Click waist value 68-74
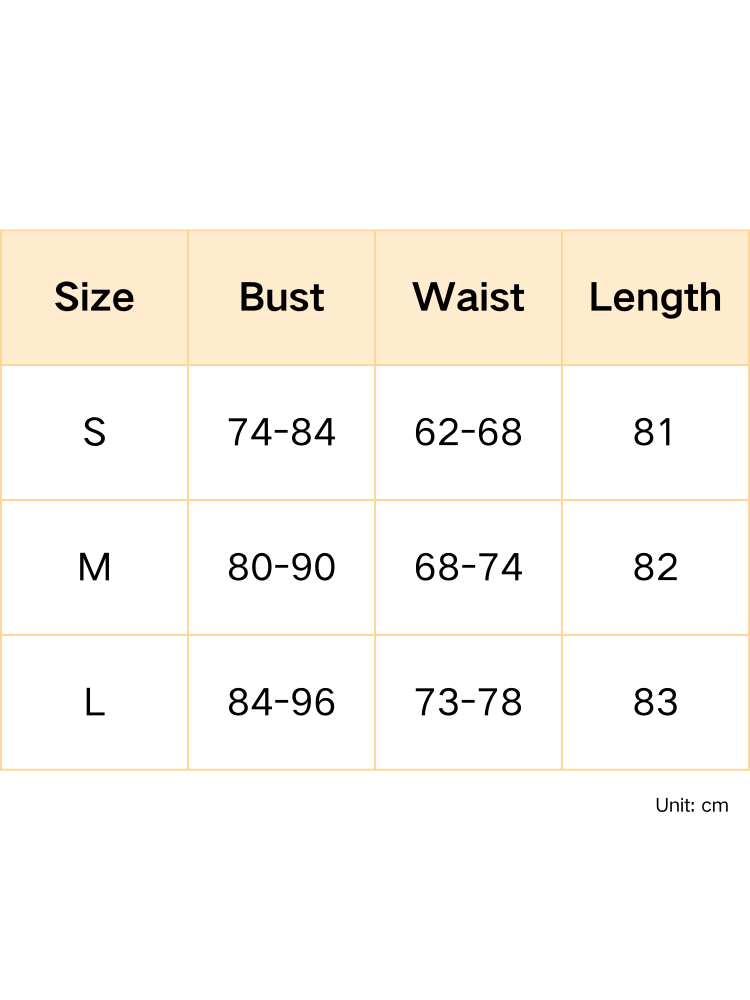The width and height of the screenshot is (750, 1000). [x=469, y=568]
